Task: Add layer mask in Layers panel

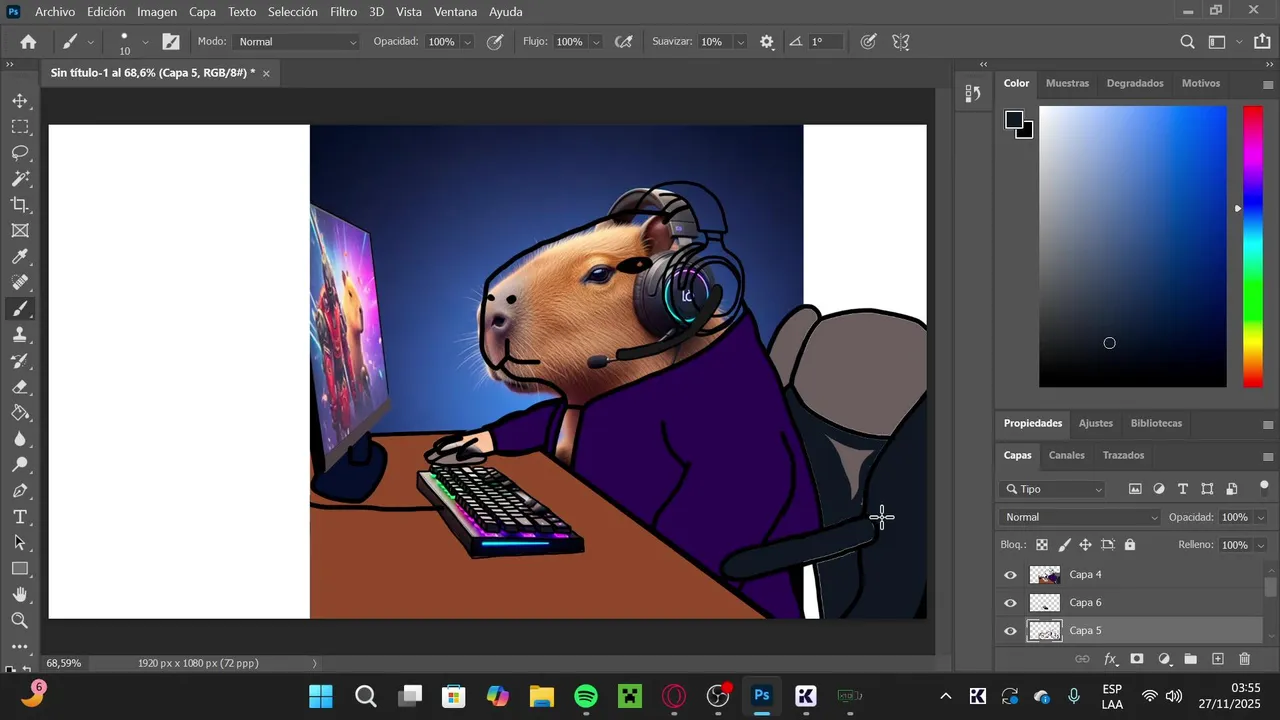Action: coord(1137,659)
